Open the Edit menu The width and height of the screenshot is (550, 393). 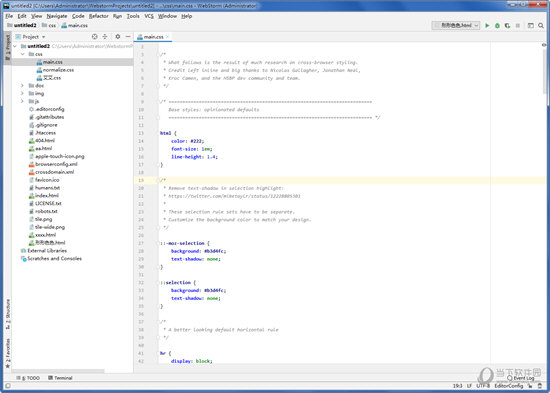coord(22,16)
